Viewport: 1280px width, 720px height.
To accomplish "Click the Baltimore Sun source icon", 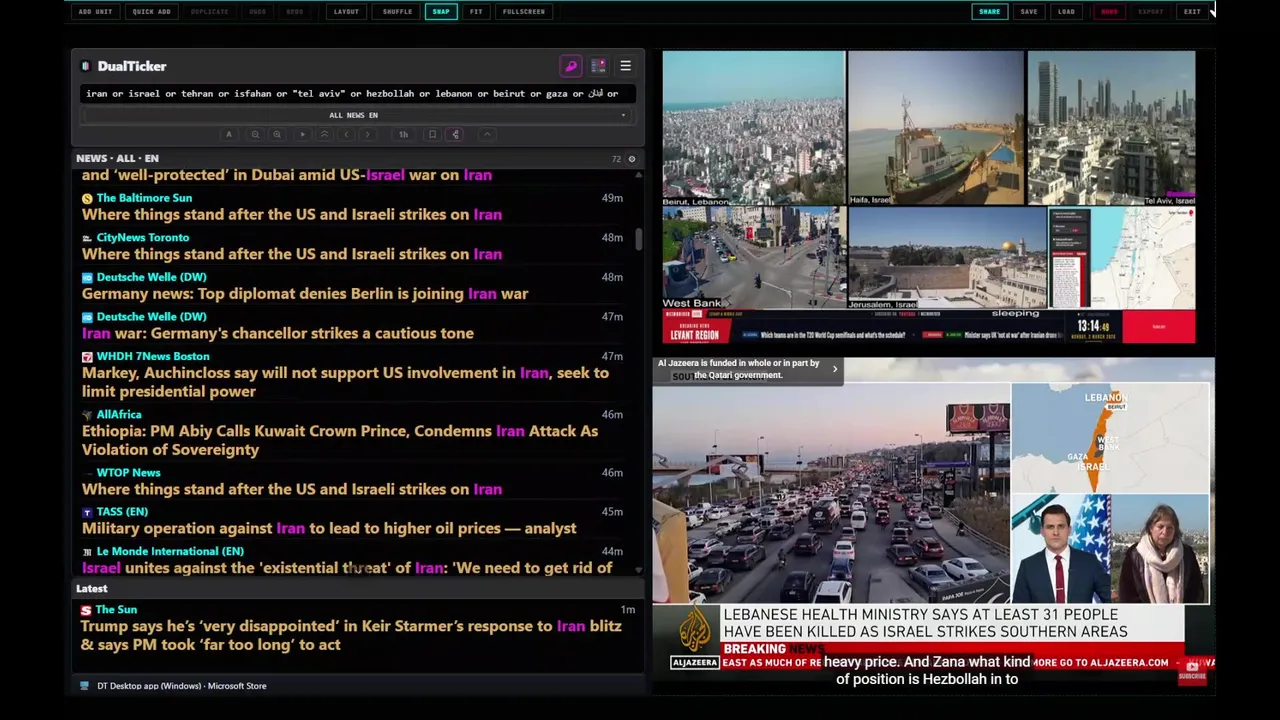I will (87, 198).
